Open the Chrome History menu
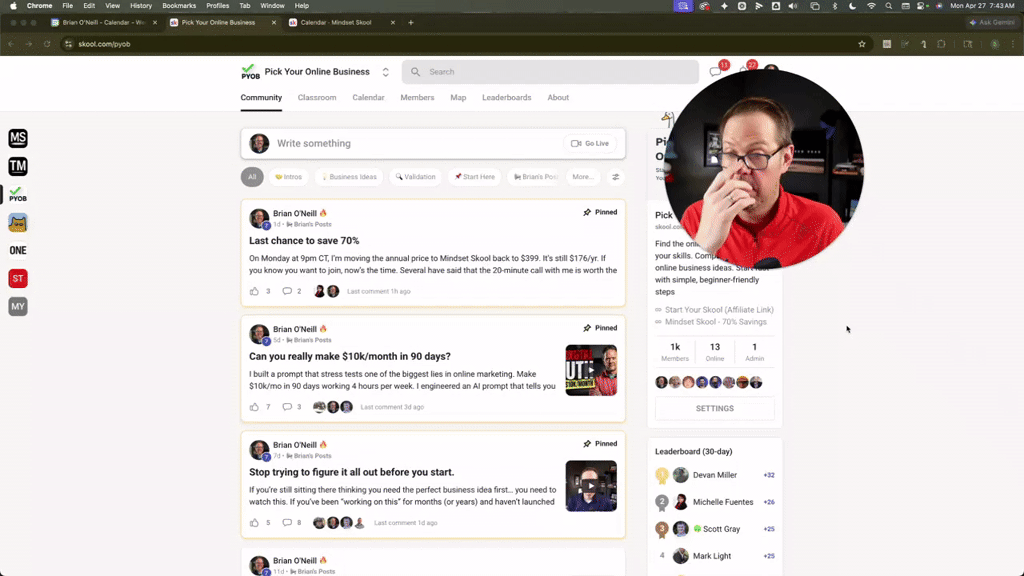 tap(140, 6)
